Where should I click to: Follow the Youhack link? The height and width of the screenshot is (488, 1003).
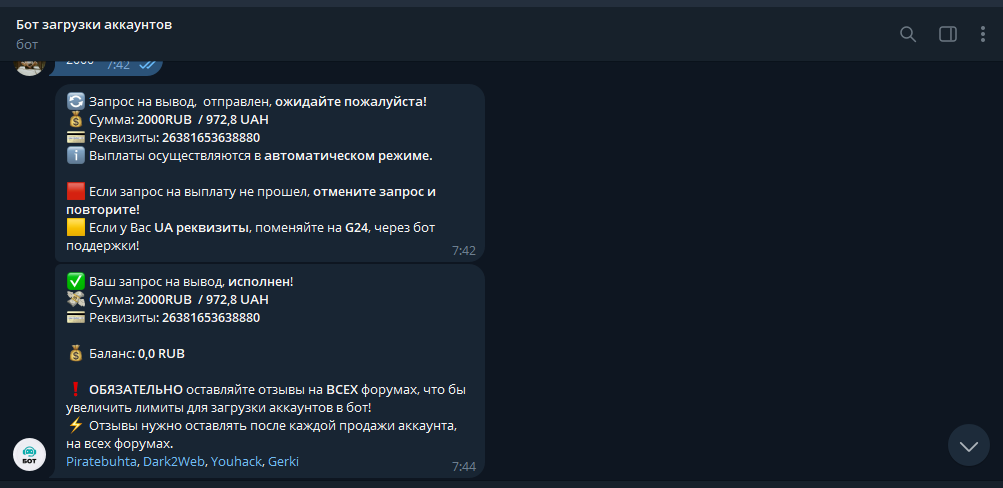click(x=237, y=462)
